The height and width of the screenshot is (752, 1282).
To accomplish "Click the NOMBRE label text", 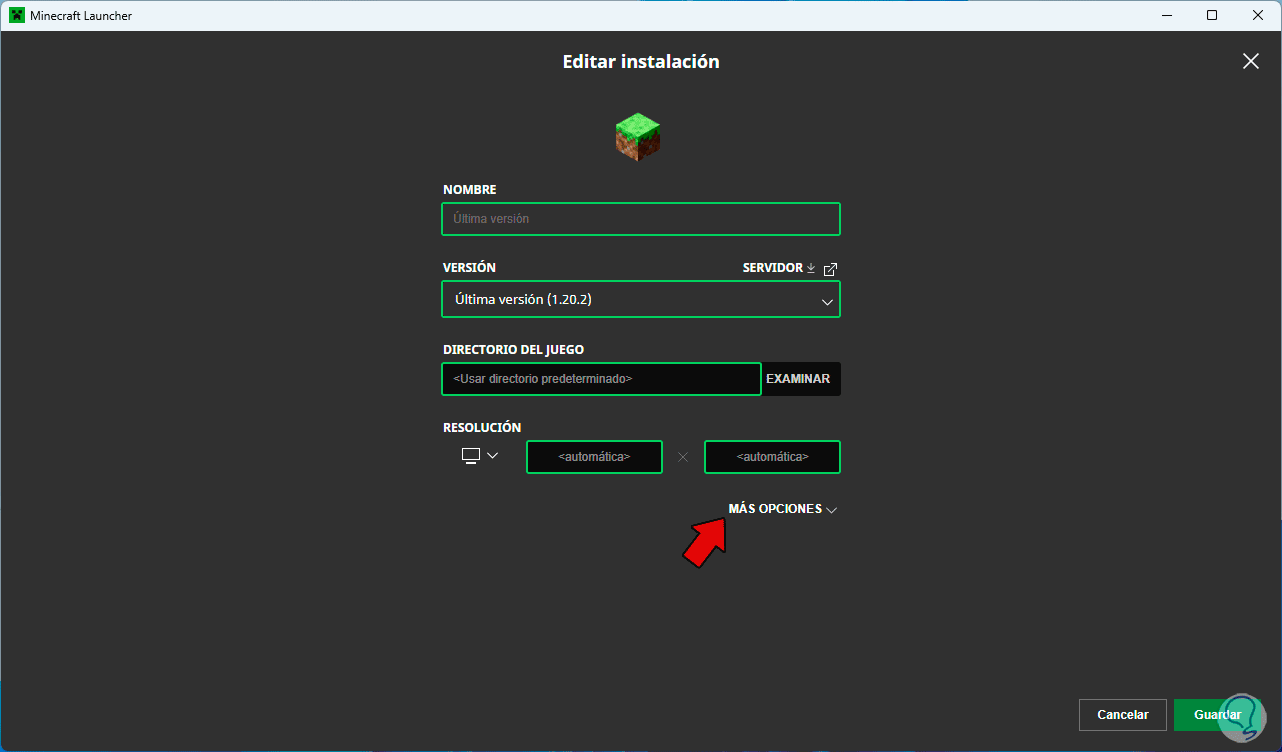I will click(470, 190).
